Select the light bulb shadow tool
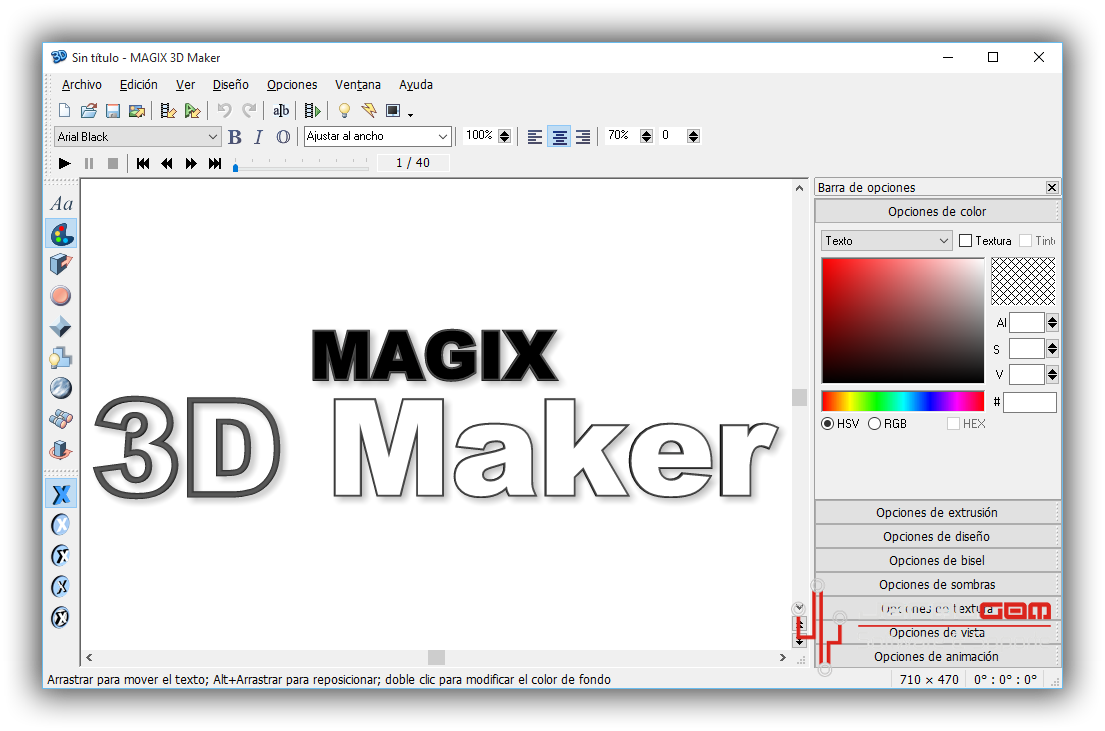 (61, 357)
